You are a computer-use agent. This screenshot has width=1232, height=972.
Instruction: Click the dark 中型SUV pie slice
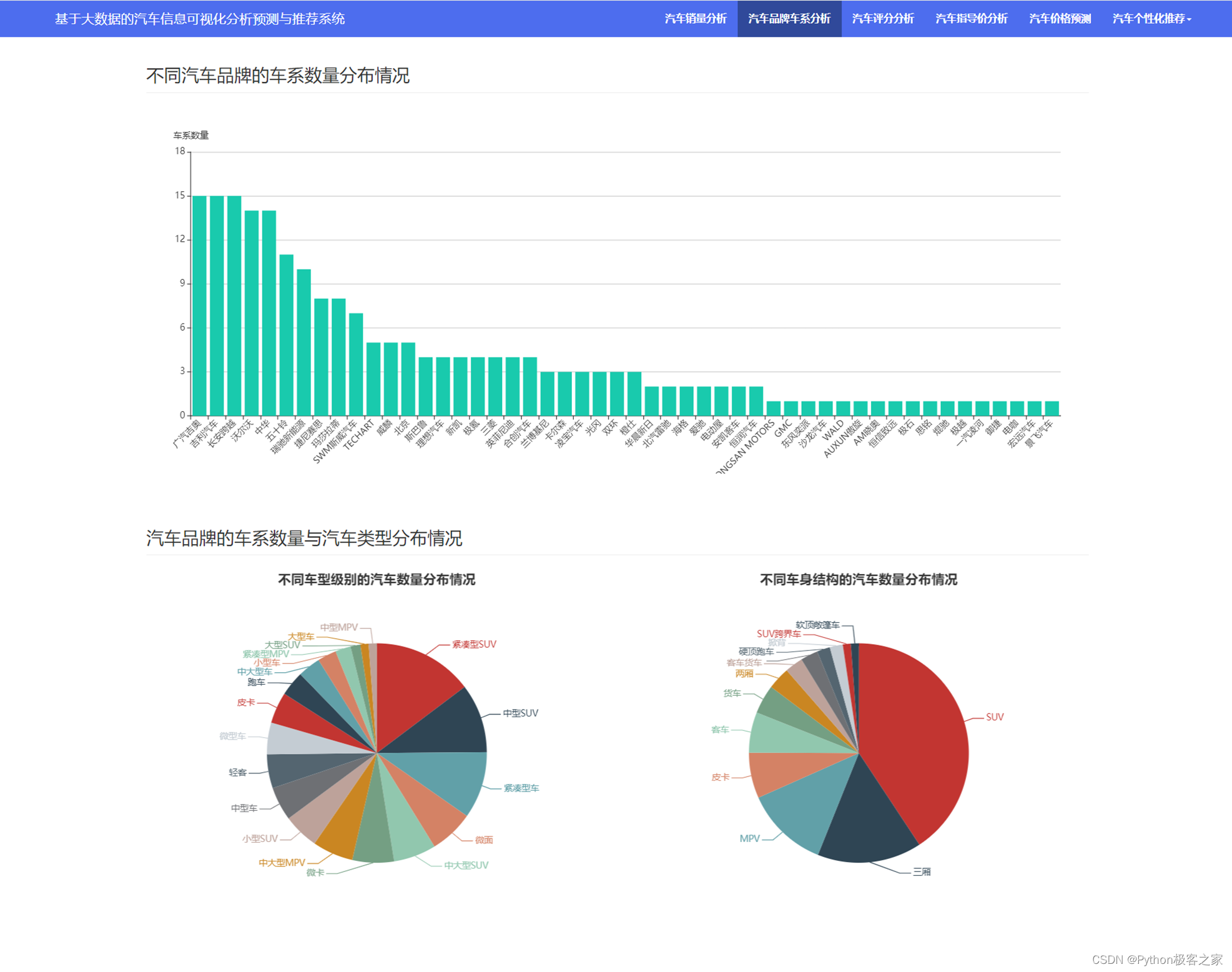click(446, 725)
